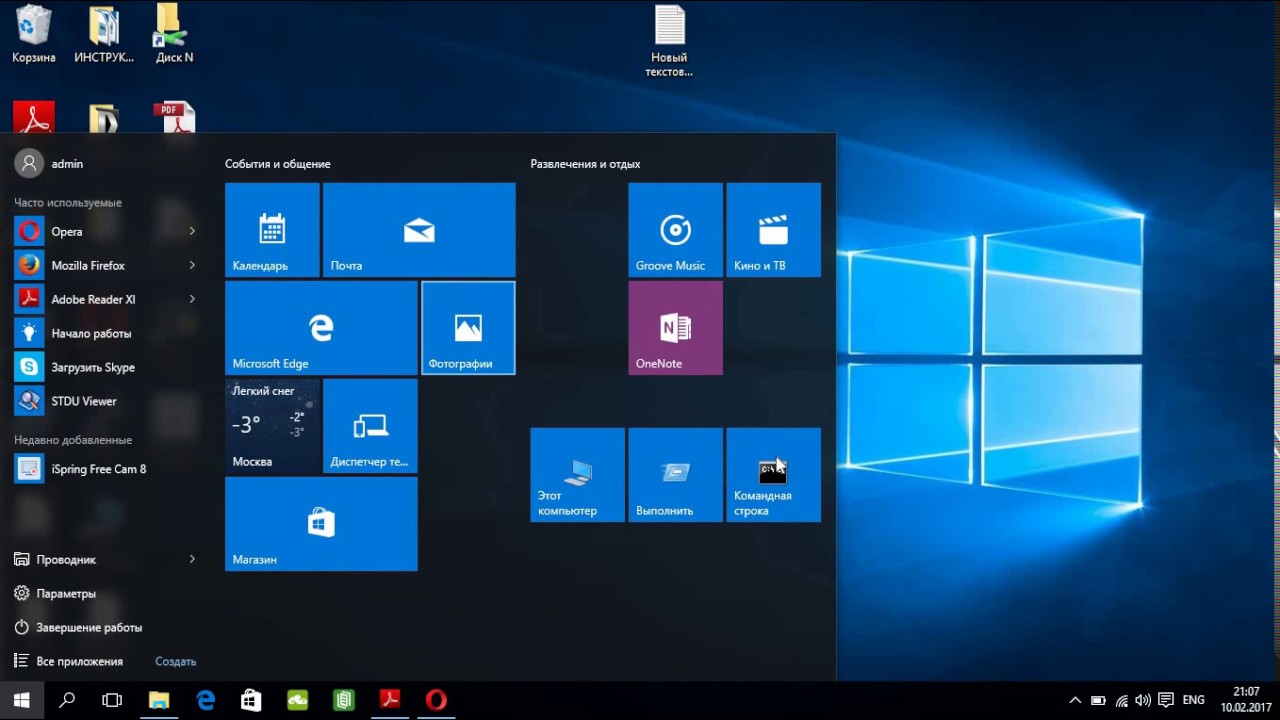Viewport: 1280px width, 720px height.
Task: Open Adobe Reader on taskbar
Action: (389, 700)
